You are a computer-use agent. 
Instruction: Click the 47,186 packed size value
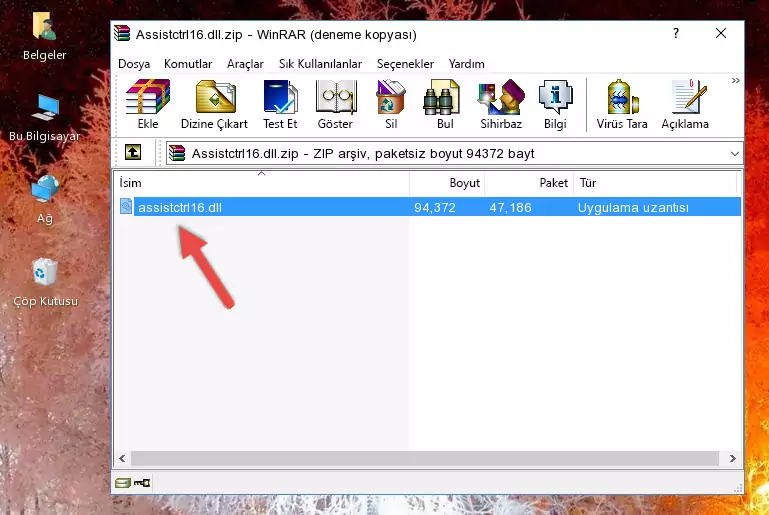point(510,207)
